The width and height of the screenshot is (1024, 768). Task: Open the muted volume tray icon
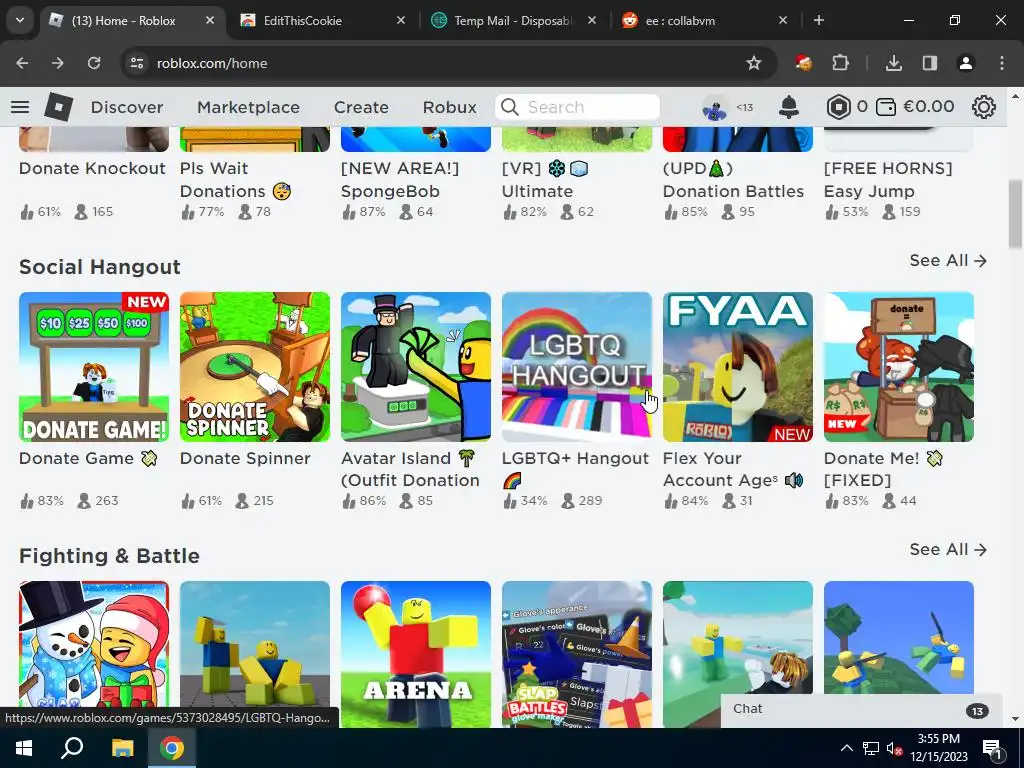(x=895, y=748)
